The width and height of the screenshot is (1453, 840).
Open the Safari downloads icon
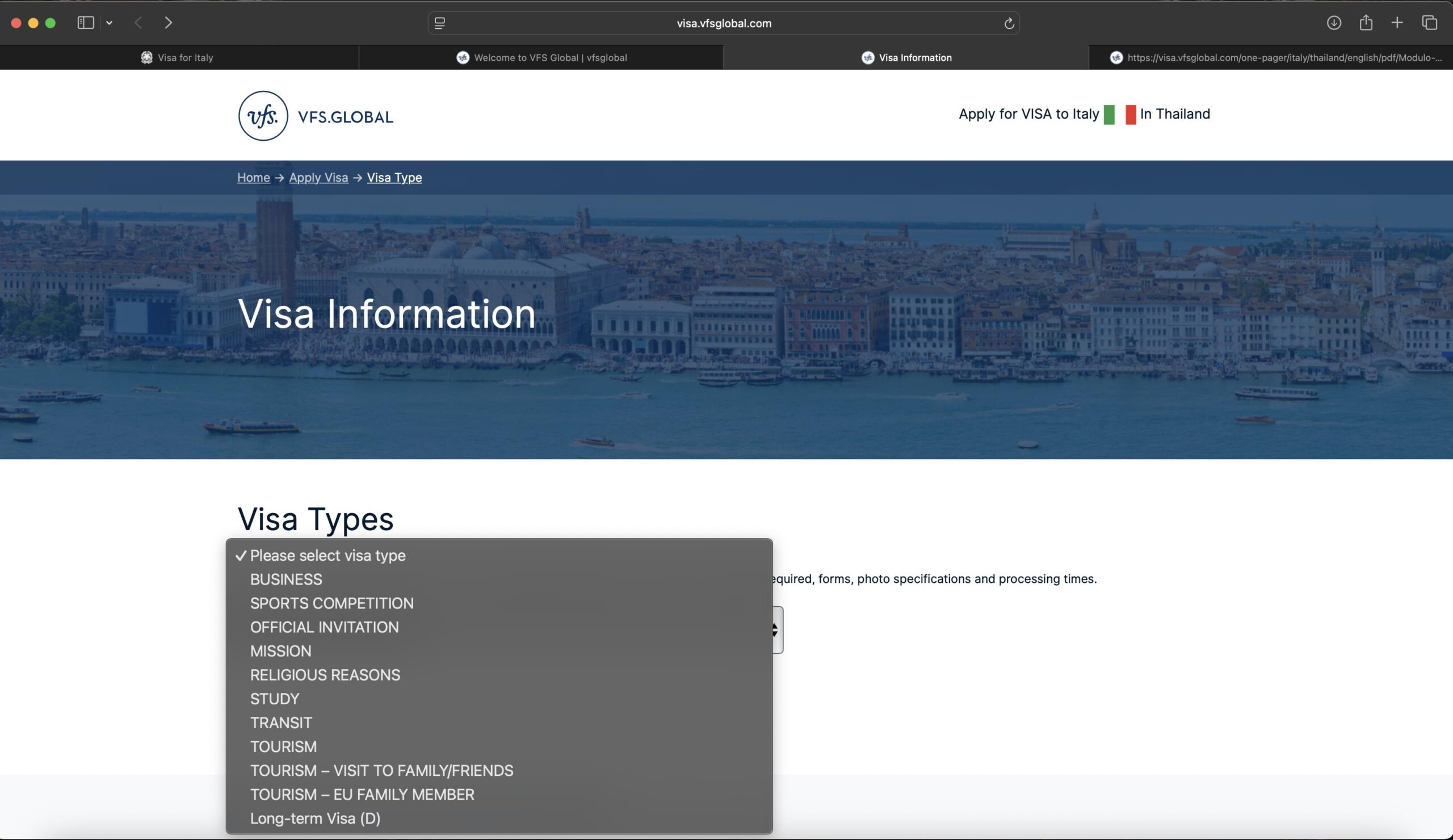coord(1333,23)
